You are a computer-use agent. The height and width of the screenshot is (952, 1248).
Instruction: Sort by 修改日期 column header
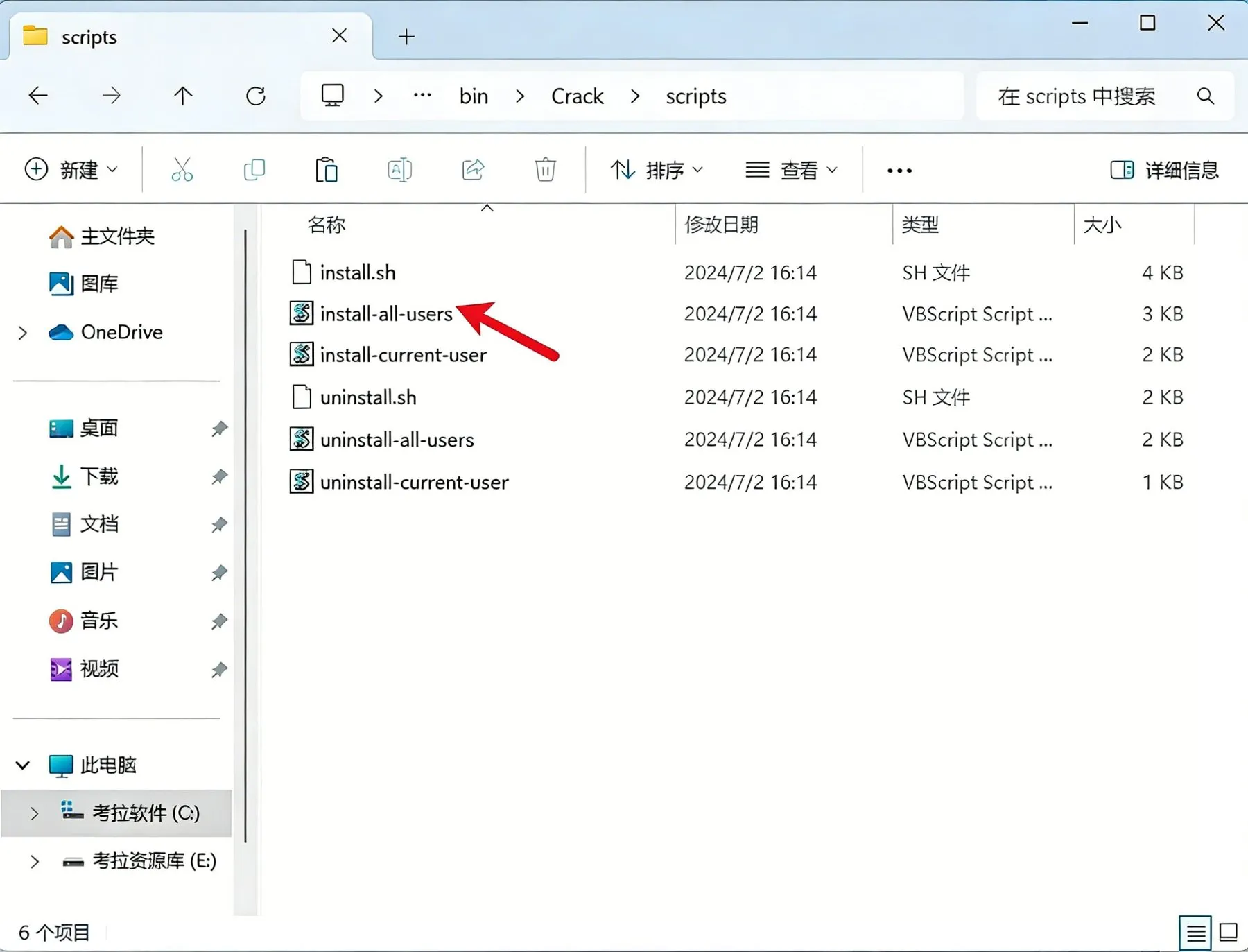tap(783, 225)
